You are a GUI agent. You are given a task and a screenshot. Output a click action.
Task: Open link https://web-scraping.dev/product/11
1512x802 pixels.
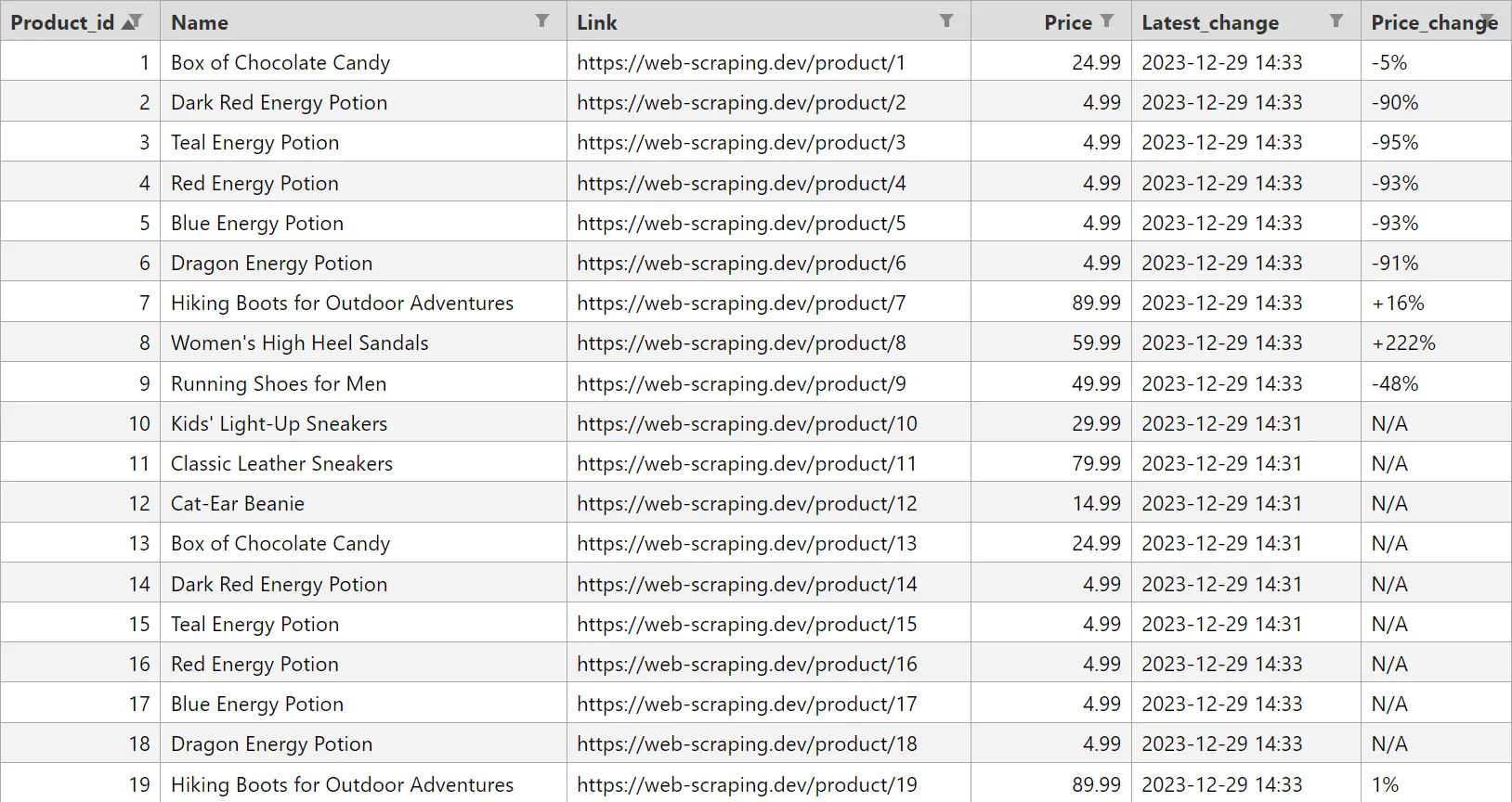(x=747, y=463)
